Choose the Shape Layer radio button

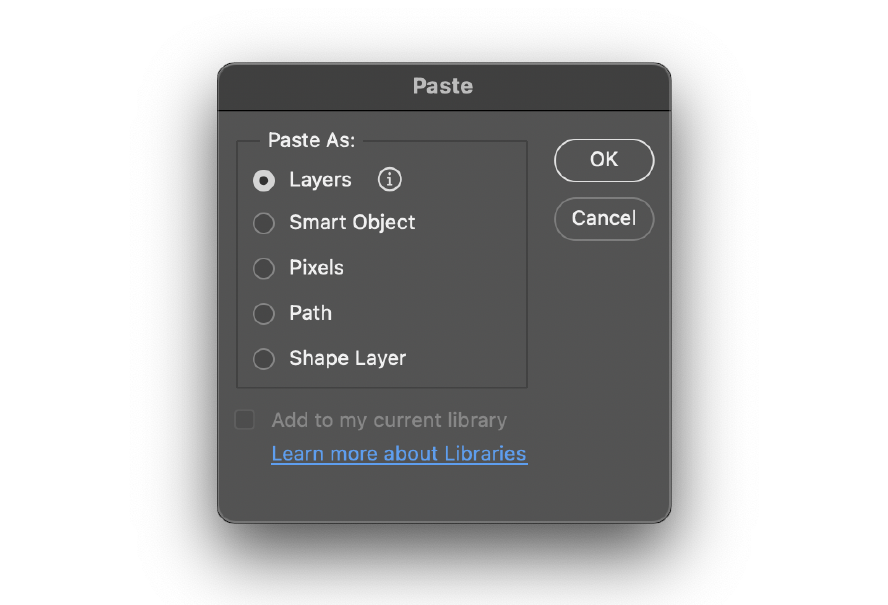coord(264,359)
